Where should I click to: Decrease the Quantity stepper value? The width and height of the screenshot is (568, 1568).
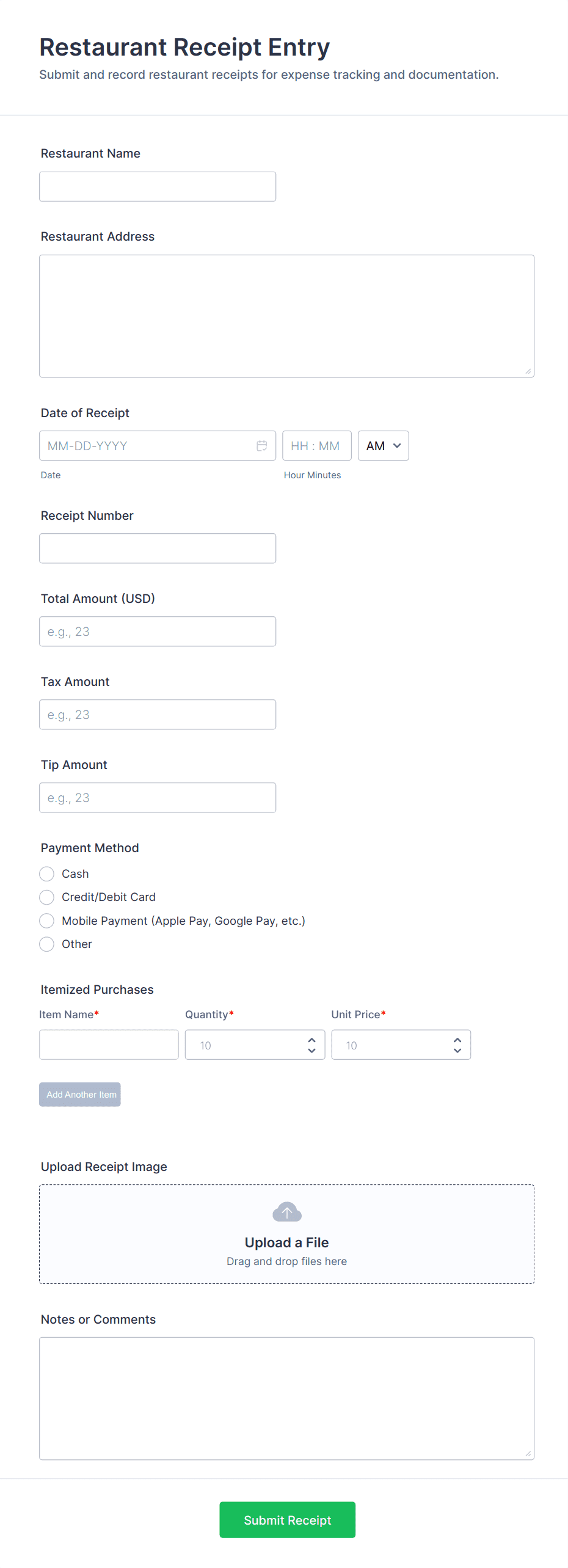[311, 1051]
